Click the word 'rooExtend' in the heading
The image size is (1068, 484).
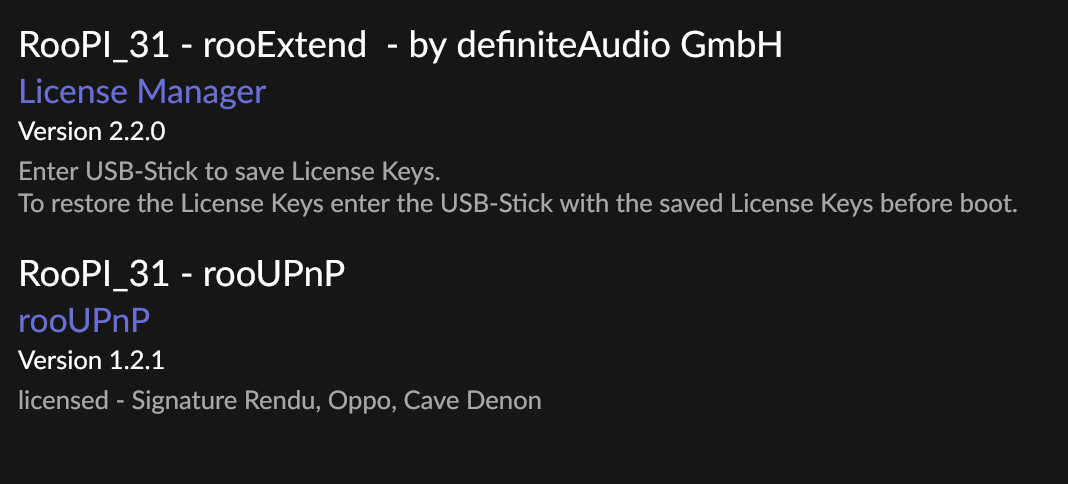pyautogui.click(x=285, y=46)
